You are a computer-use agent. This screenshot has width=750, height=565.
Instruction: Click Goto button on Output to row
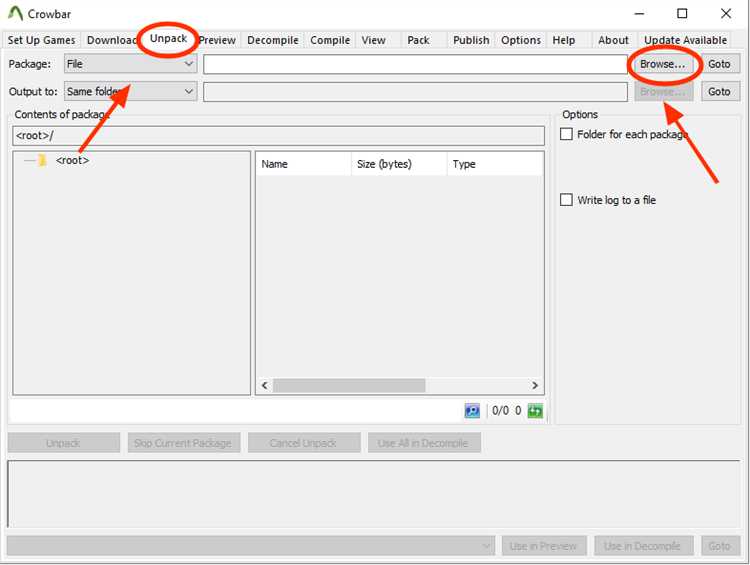click(x=720, y=91)
